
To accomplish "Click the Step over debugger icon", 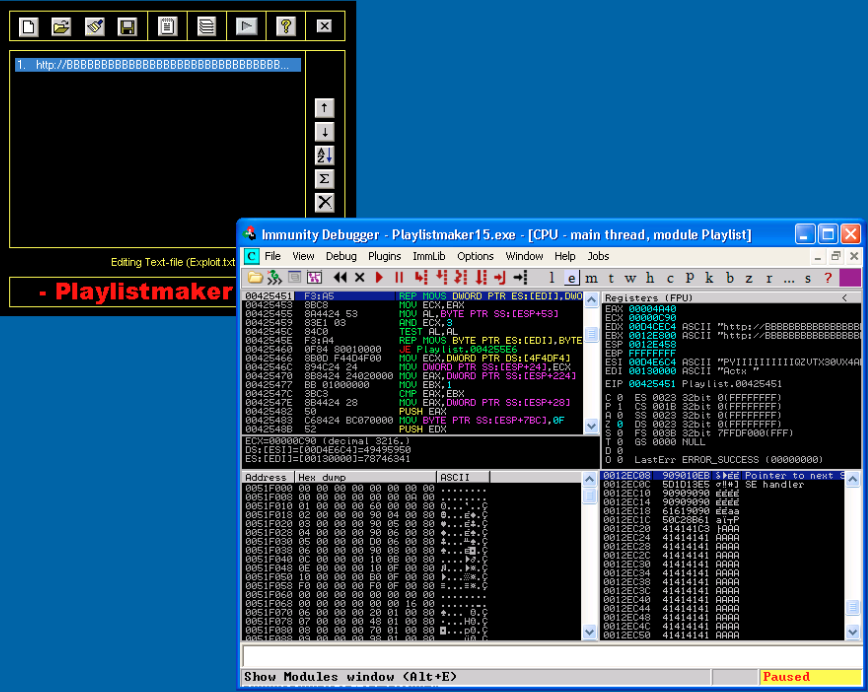I will coord(442,277).
